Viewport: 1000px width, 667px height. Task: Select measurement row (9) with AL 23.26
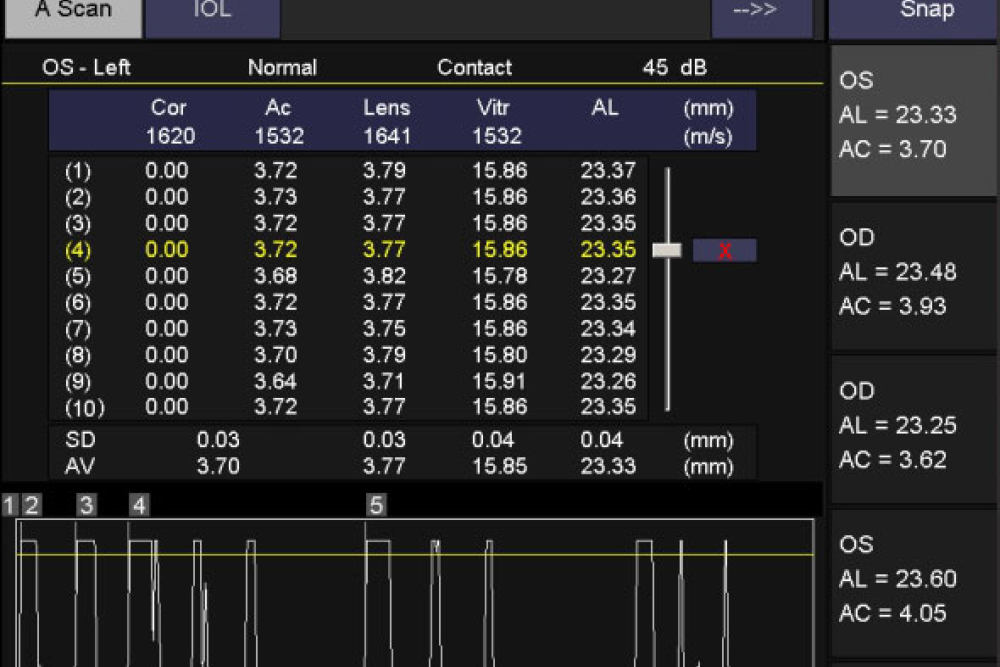(x=350, y=381)
